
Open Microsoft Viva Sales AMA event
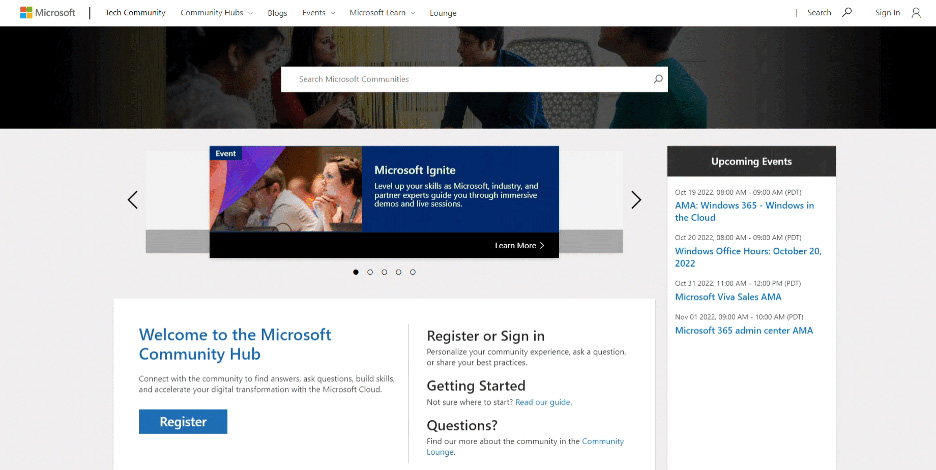pos(728,297)
